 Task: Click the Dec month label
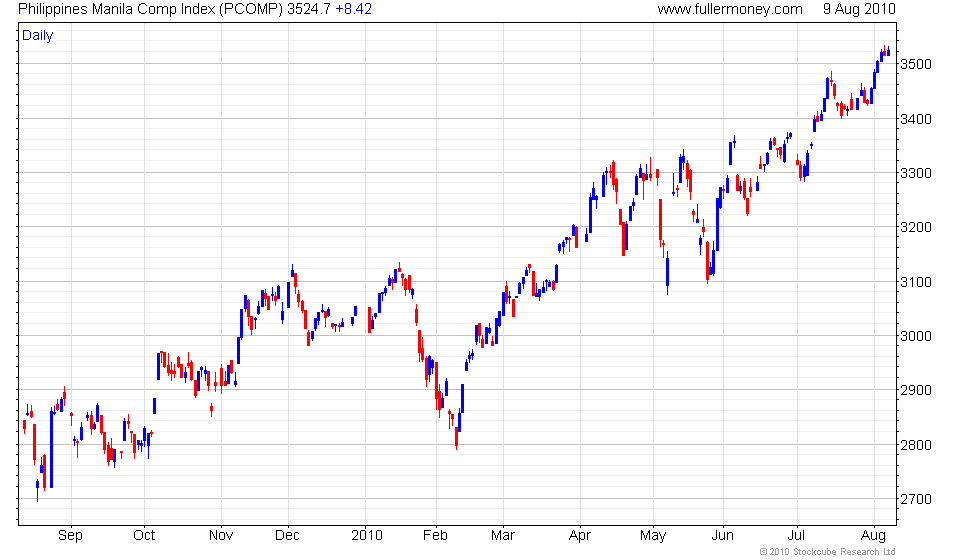pyautogui.click(x=288, y=536)
